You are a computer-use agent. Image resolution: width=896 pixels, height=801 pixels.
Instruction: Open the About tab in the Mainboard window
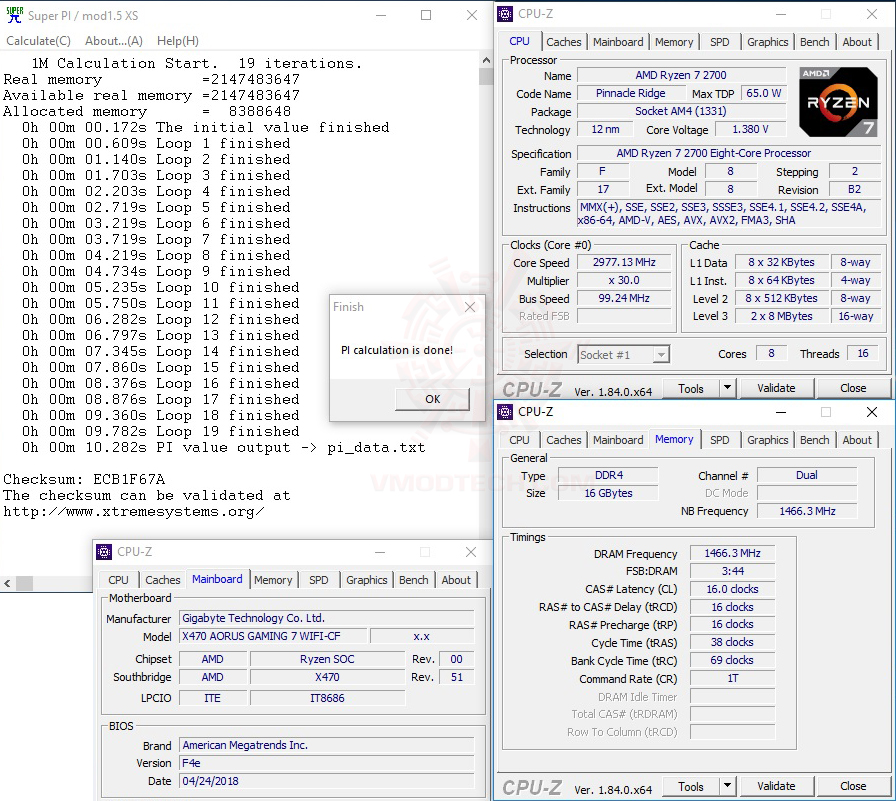point(456,579)
